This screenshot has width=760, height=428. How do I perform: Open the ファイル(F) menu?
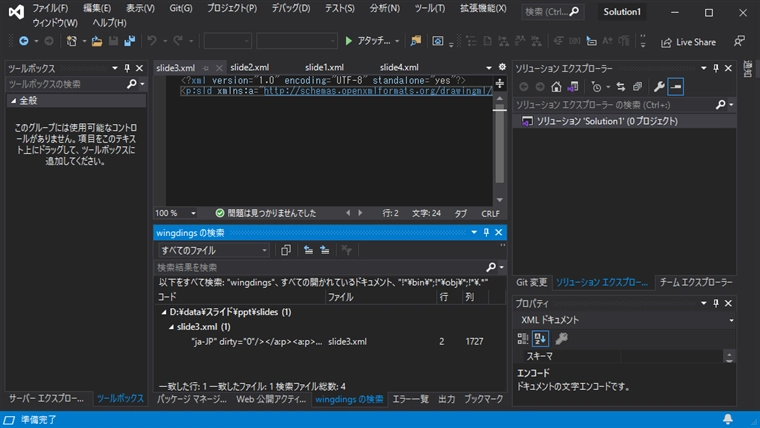click(x=50, y=8)
